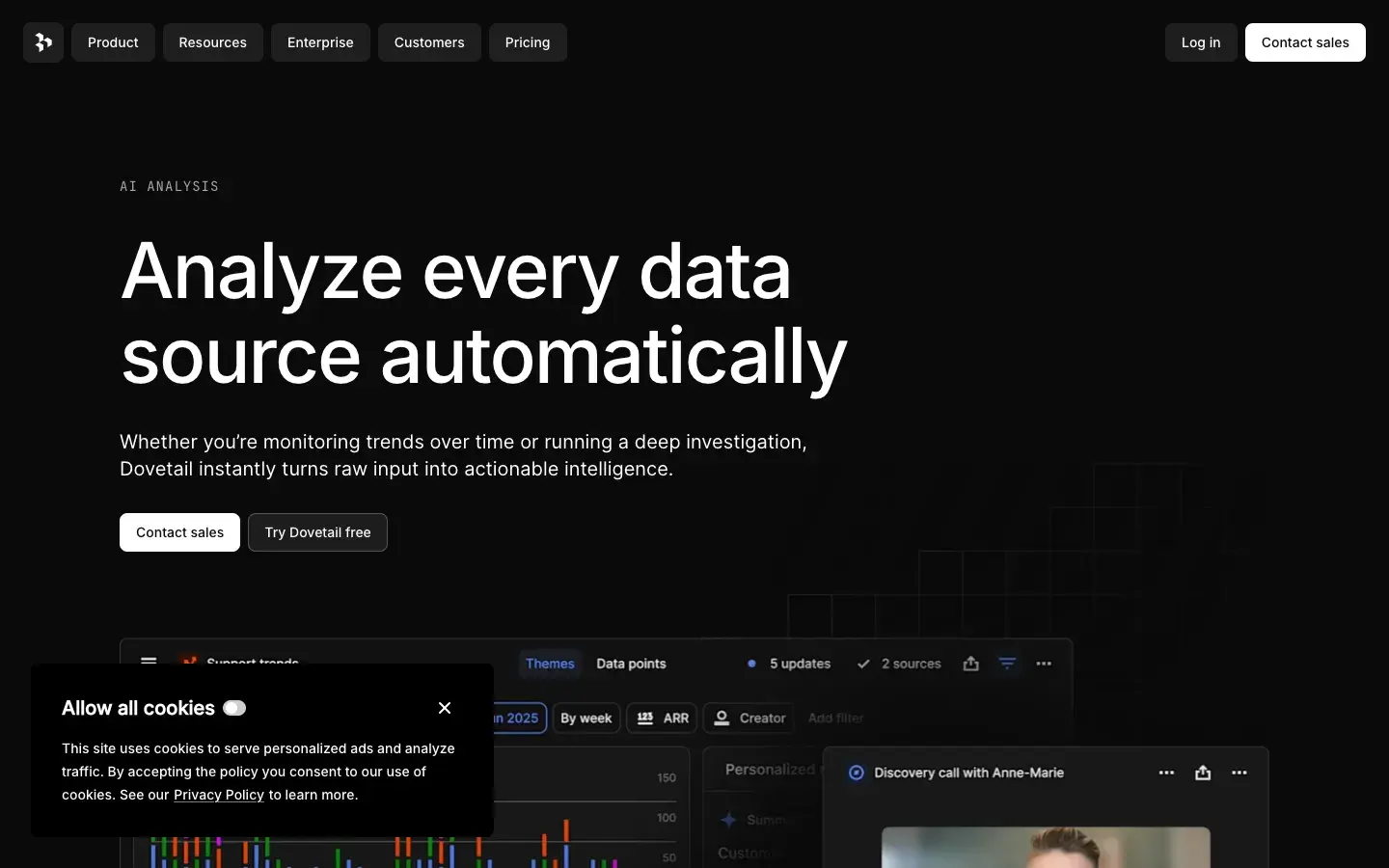The image size is (1389, 868).
Task: Click the Creator person icon filter chip
Action: point(722,718)
